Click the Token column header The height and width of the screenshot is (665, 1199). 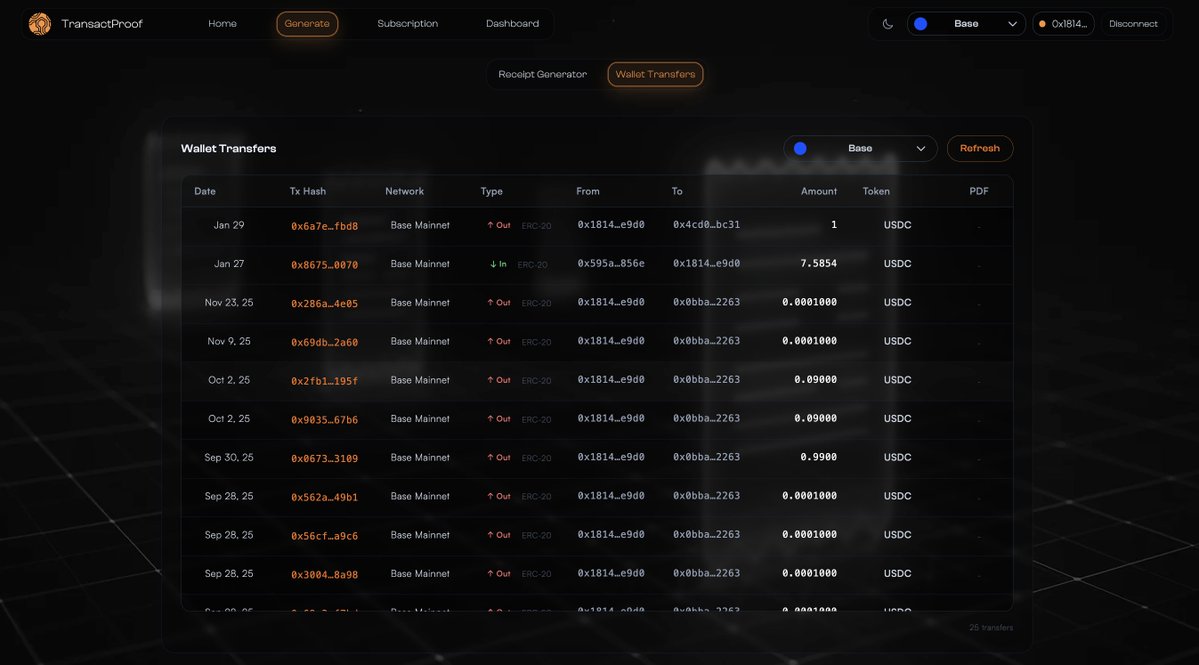876,191
